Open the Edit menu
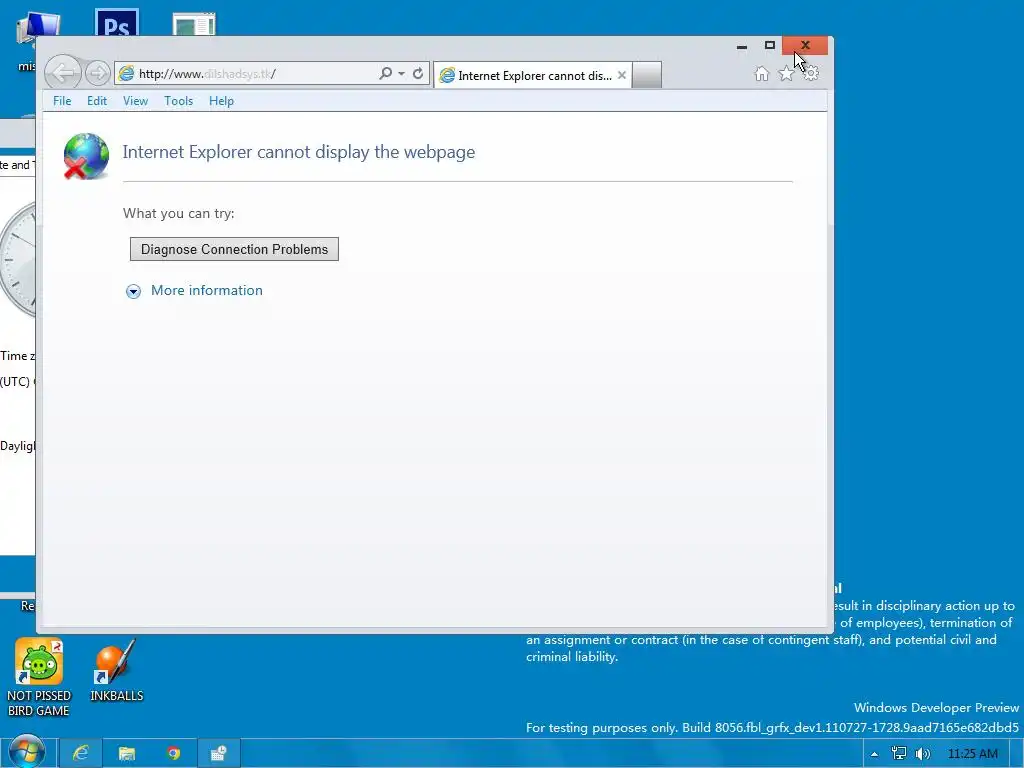Viewport: 1024px width, 768px height. (97, 101)
